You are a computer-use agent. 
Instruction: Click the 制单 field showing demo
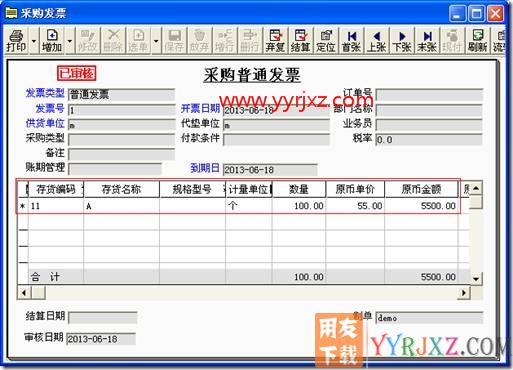click(x=429, y=318)
